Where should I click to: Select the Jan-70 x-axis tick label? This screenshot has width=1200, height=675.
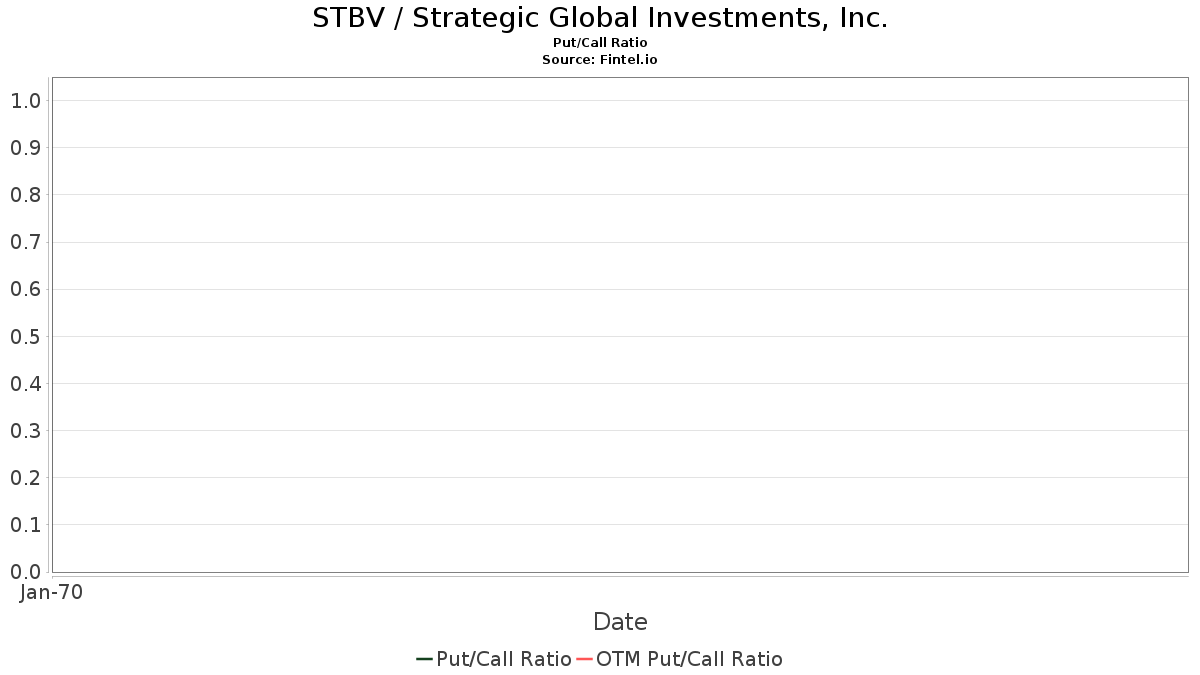pos(51,592)
